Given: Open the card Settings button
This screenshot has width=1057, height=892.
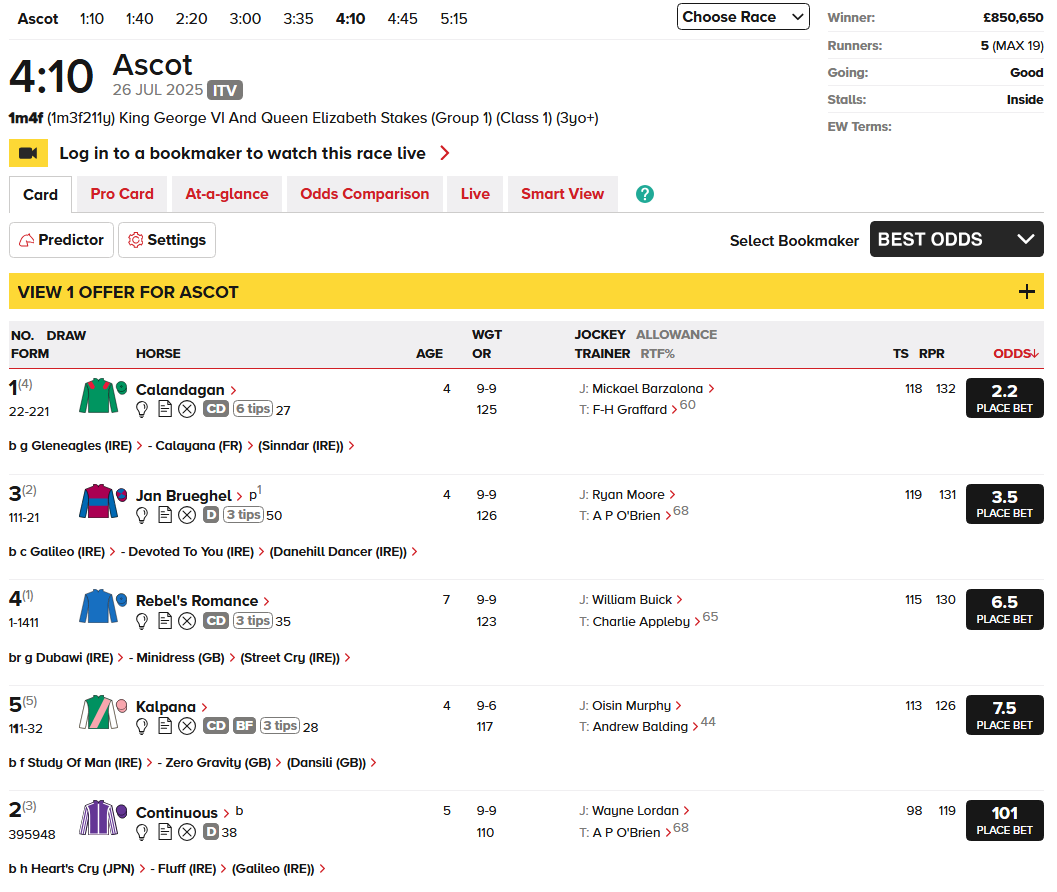Looking at the screenshot, I should (x=167, y=240).
